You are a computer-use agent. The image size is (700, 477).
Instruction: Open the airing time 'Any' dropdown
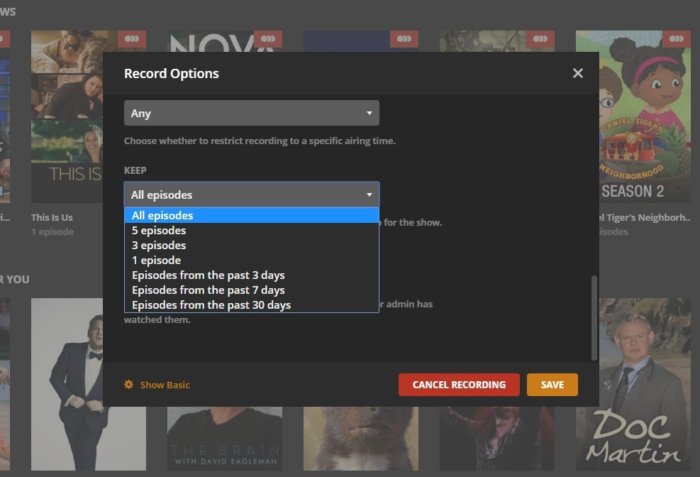251,113
